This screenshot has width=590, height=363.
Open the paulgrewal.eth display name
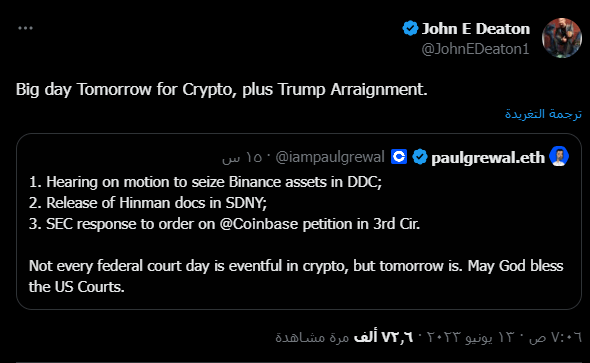488,158
